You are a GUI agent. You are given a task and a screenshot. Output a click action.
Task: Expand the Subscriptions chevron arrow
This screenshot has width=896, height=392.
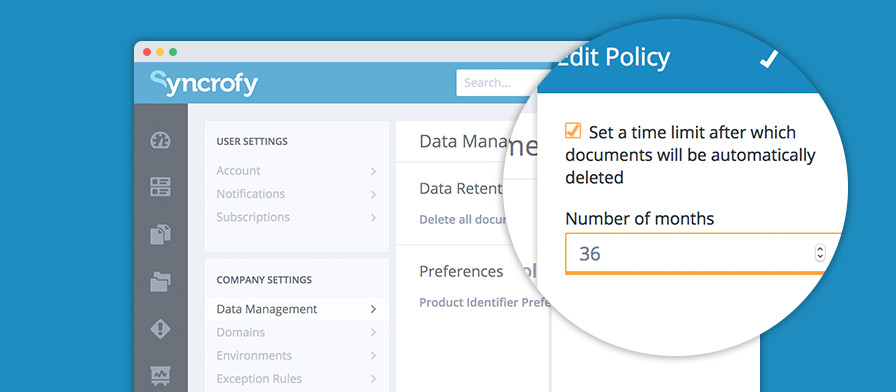[373, 218]
